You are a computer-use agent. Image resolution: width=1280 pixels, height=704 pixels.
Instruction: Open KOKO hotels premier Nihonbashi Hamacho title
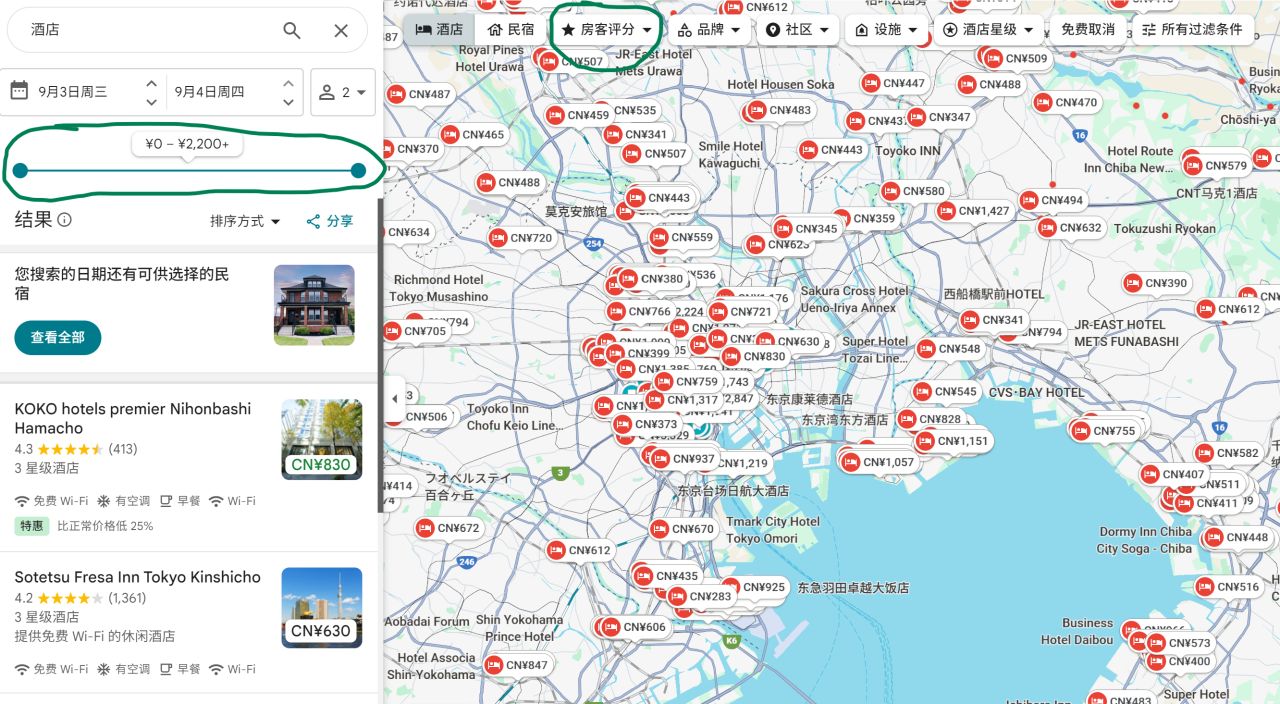tap(133, 418)
